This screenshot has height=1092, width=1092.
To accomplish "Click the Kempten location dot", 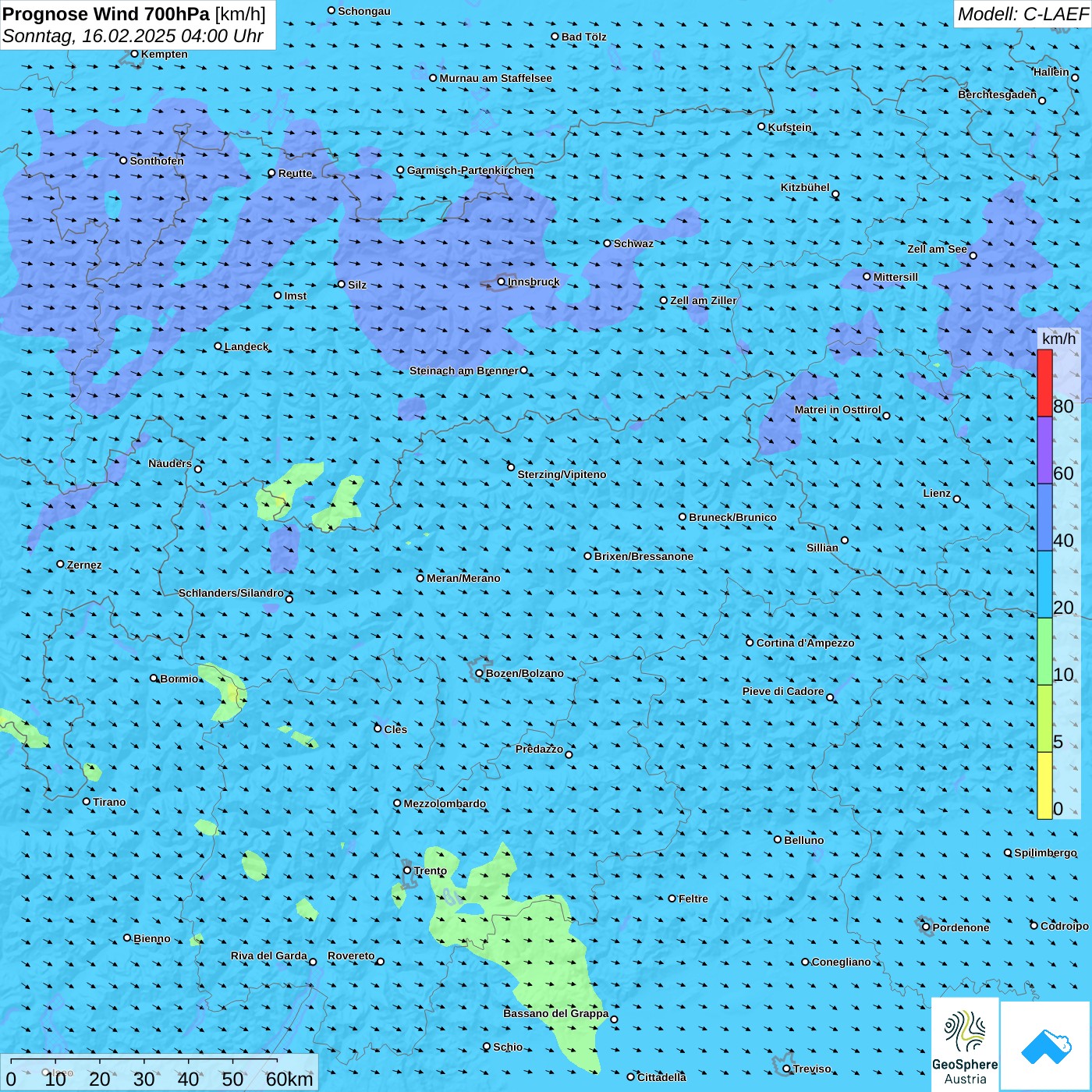I will point(134,54).
